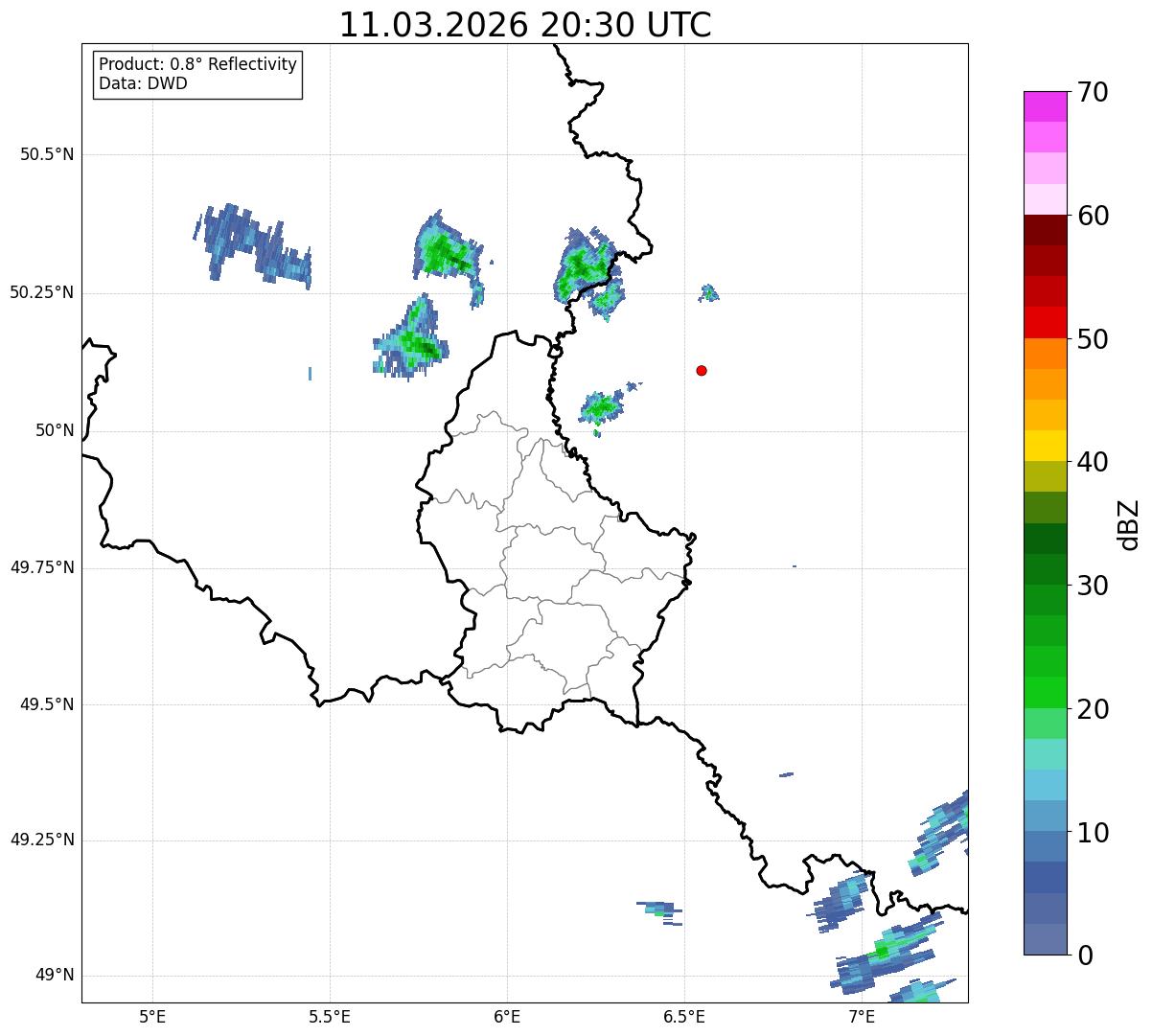Pick the magenta top colorbar segment
The width and height of the screenshot is (1152, 1036).
[1046, 106]
